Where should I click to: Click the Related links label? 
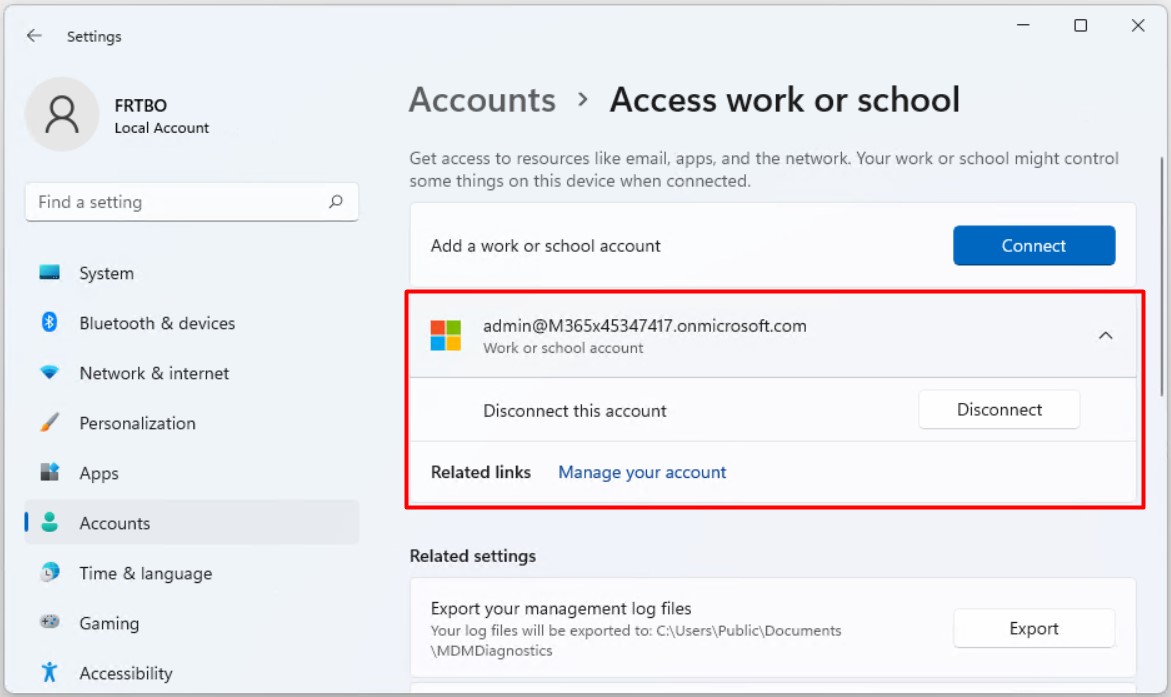click(481, 472)
